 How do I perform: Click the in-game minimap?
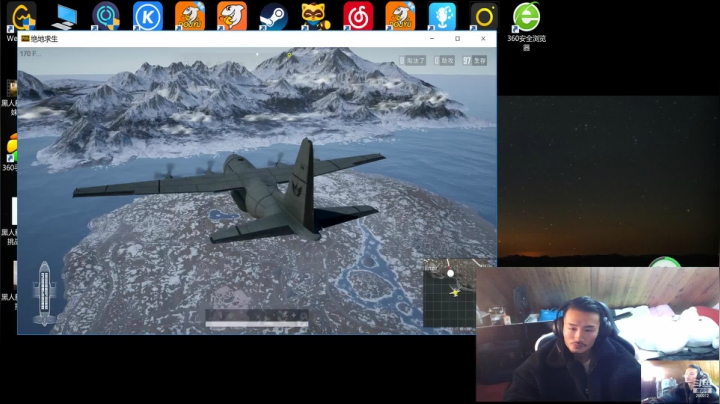coord(450,292)
